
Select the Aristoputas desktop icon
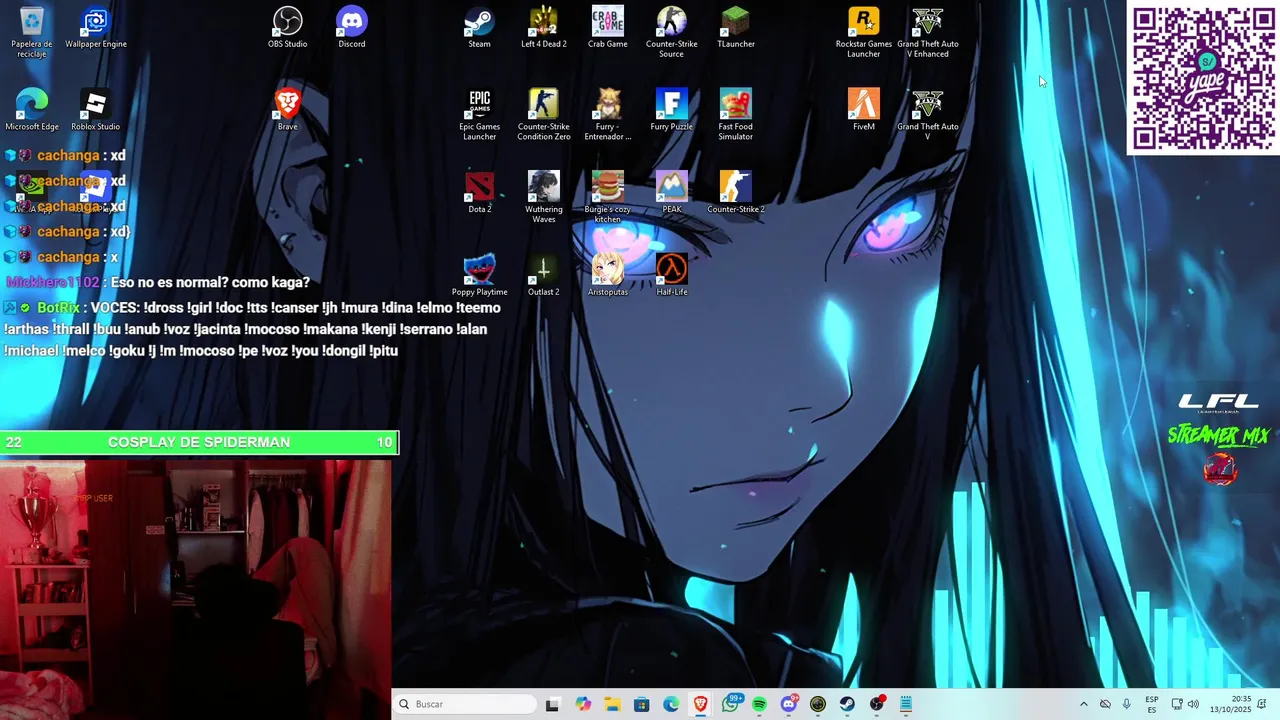(x=608, y=275)
